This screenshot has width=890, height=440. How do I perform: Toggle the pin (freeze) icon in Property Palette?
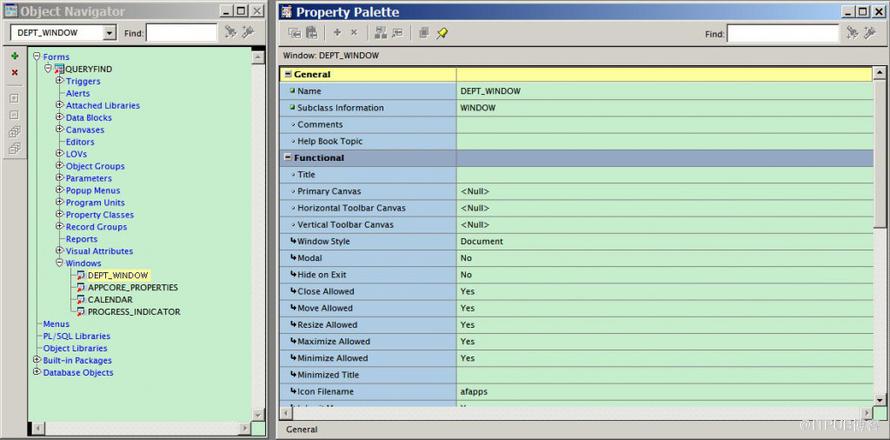pyautogui.click(x=442, y=33)
